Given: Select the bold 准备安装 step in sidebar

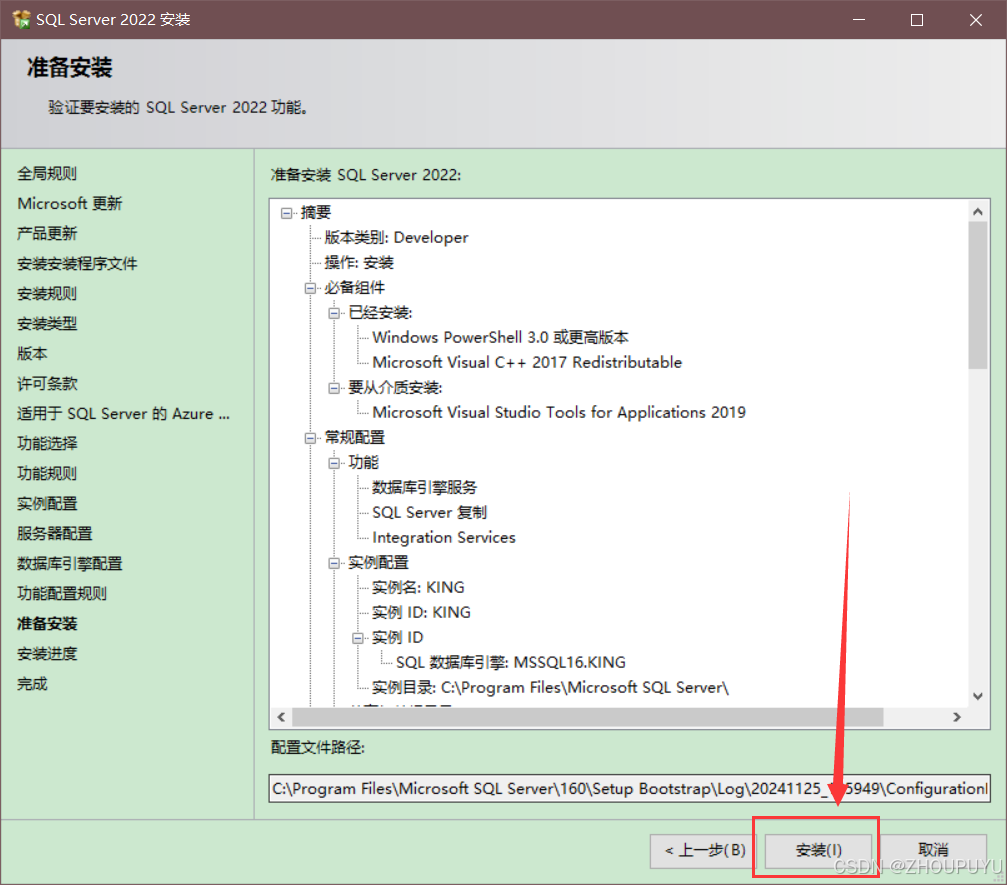Looking at the screenshot, I should pyautogui.click(x=47, y=624).
